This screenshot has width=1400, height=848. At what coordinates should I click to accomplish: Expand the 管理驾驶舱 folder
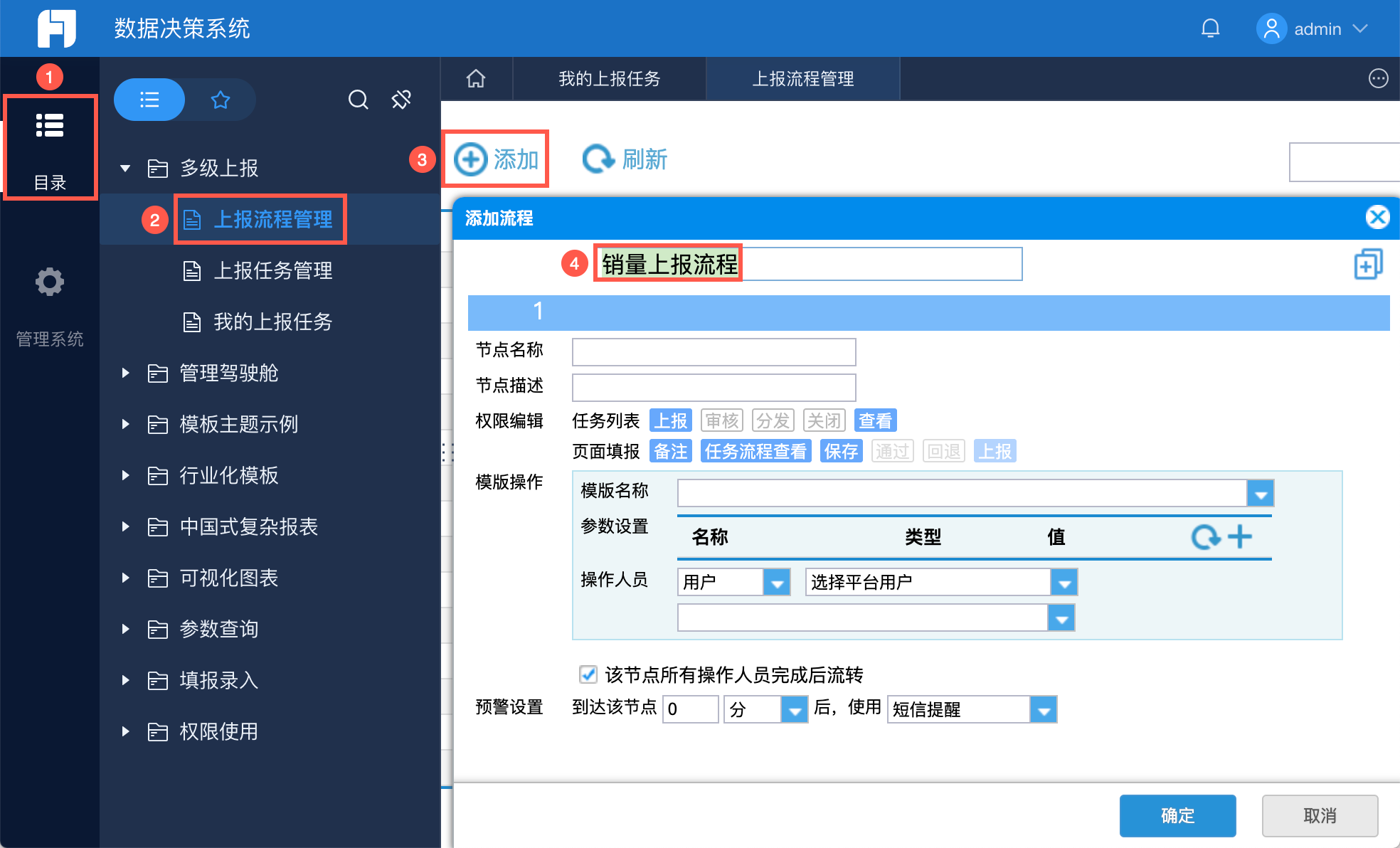click(x=126, y=373)
